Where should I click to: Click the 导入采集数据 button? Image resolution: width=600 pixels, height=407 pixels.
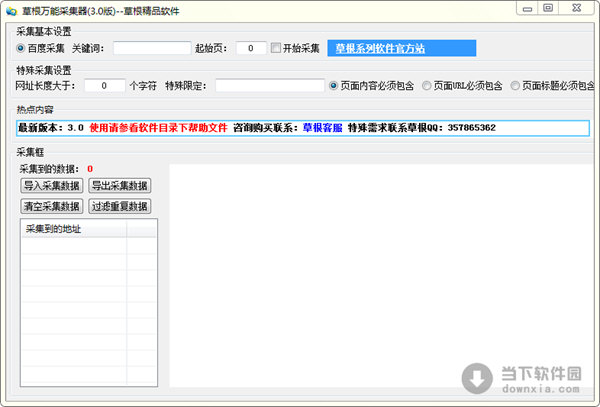52,186
